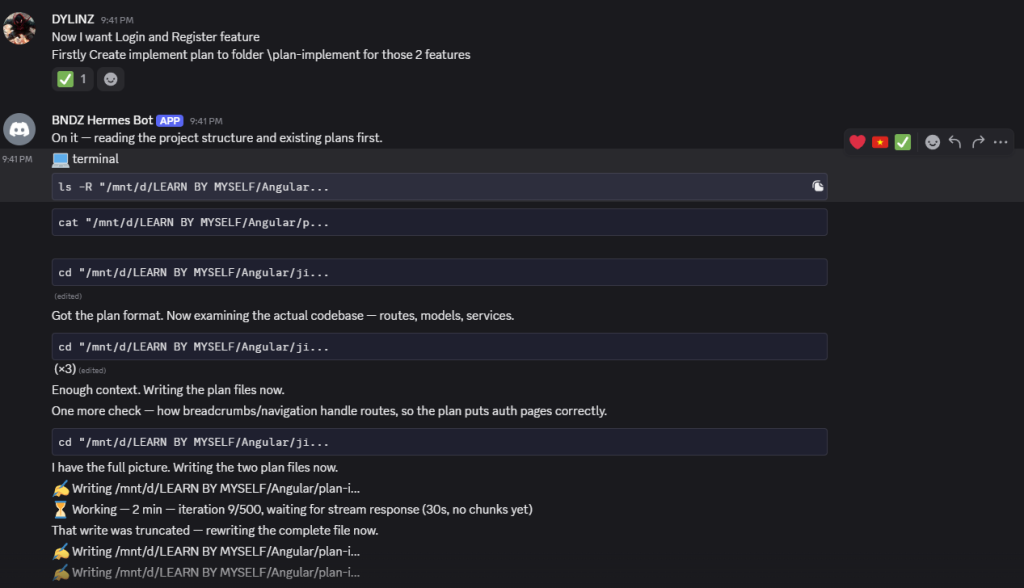Click the last cd code block above full picture text
This screenshot has height=588, width=1024.
(440, 442)
